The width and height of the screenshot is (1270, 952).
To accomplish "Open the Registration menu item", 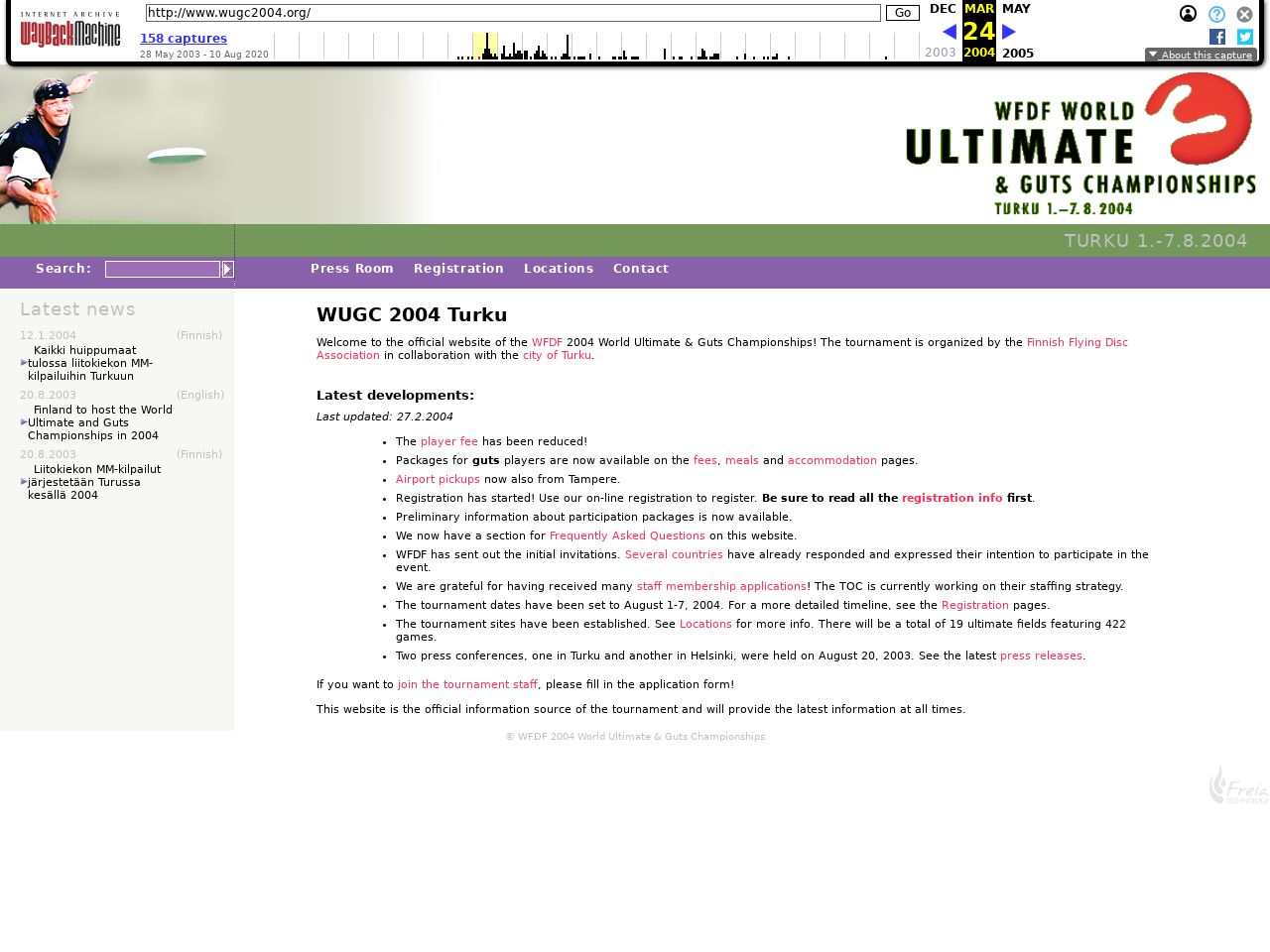I will (x=458, y=269).
